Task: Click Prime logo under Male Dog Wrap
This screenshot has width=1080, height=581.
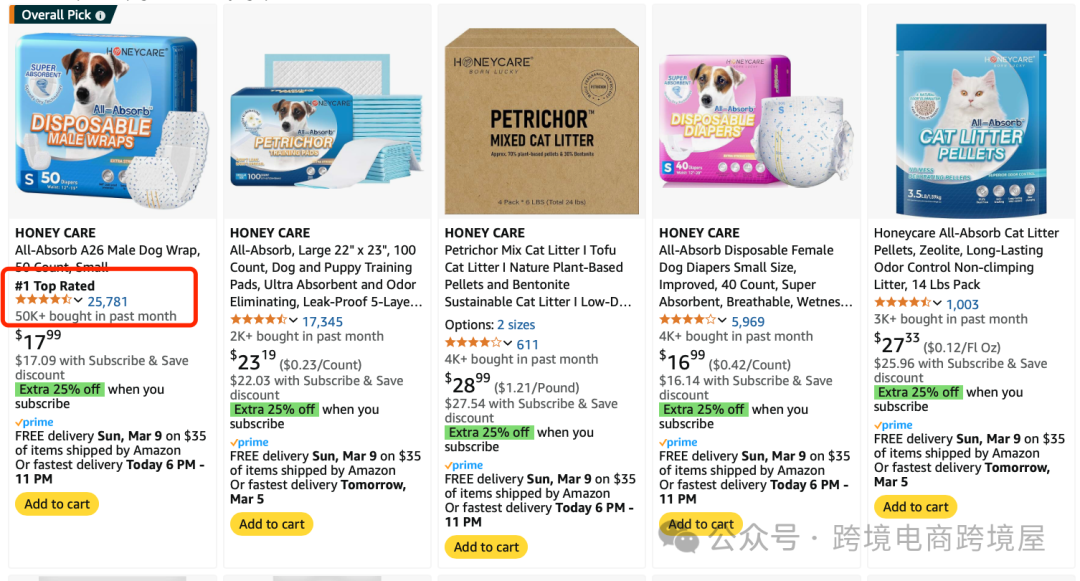Action: 34,423
